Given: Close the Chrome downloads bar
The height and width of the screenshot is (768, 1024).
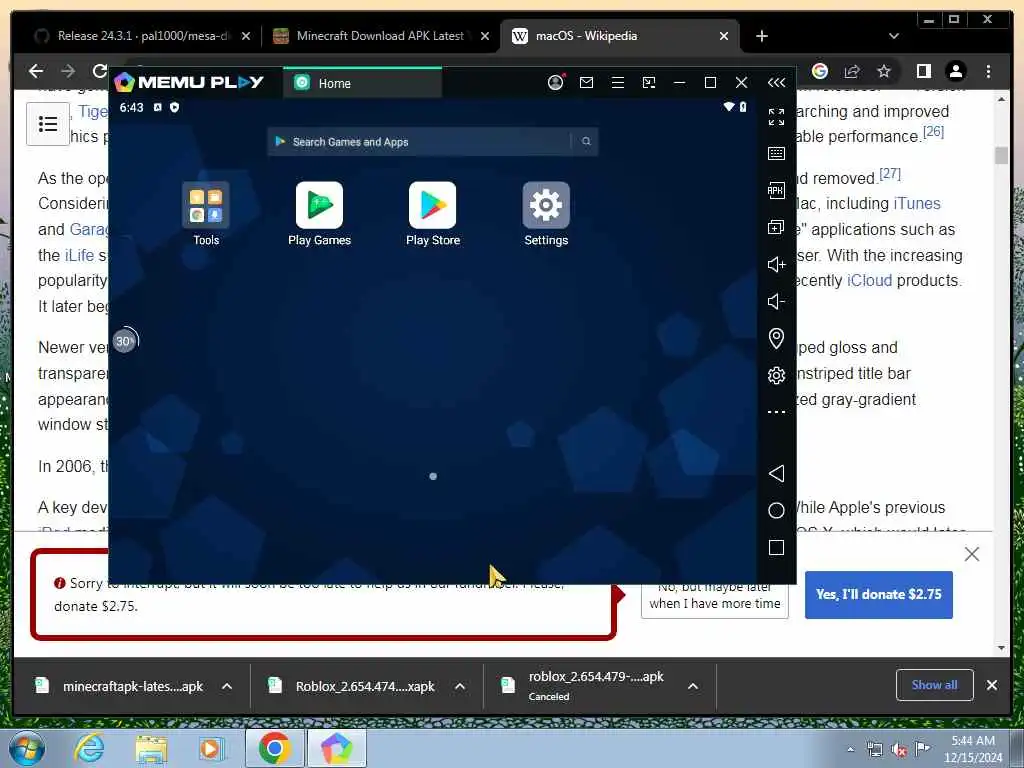Looking at the screenshot, I should pos(991,685).
